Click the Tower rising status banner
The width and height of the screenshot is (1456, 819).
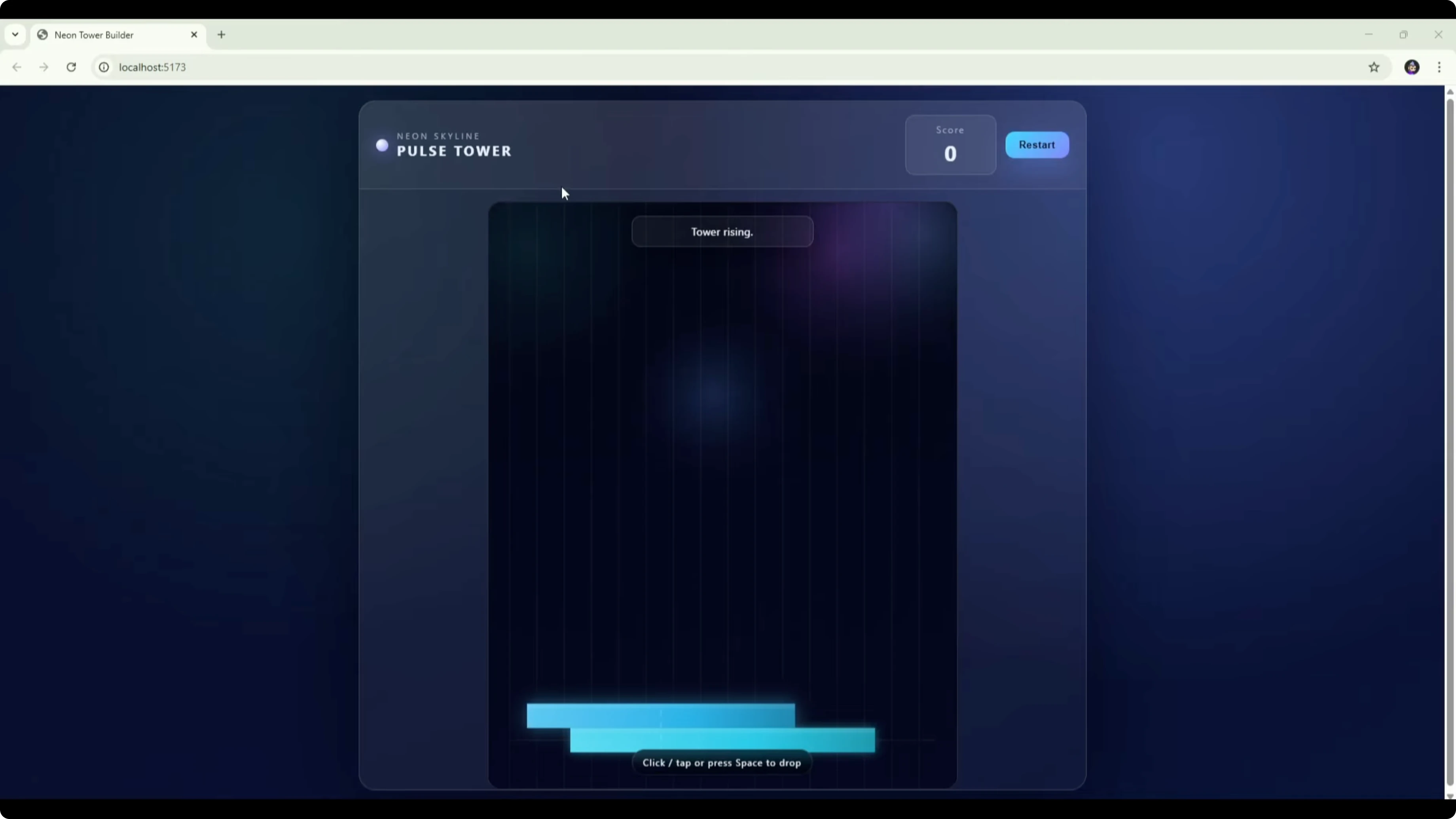click(722, 232)
